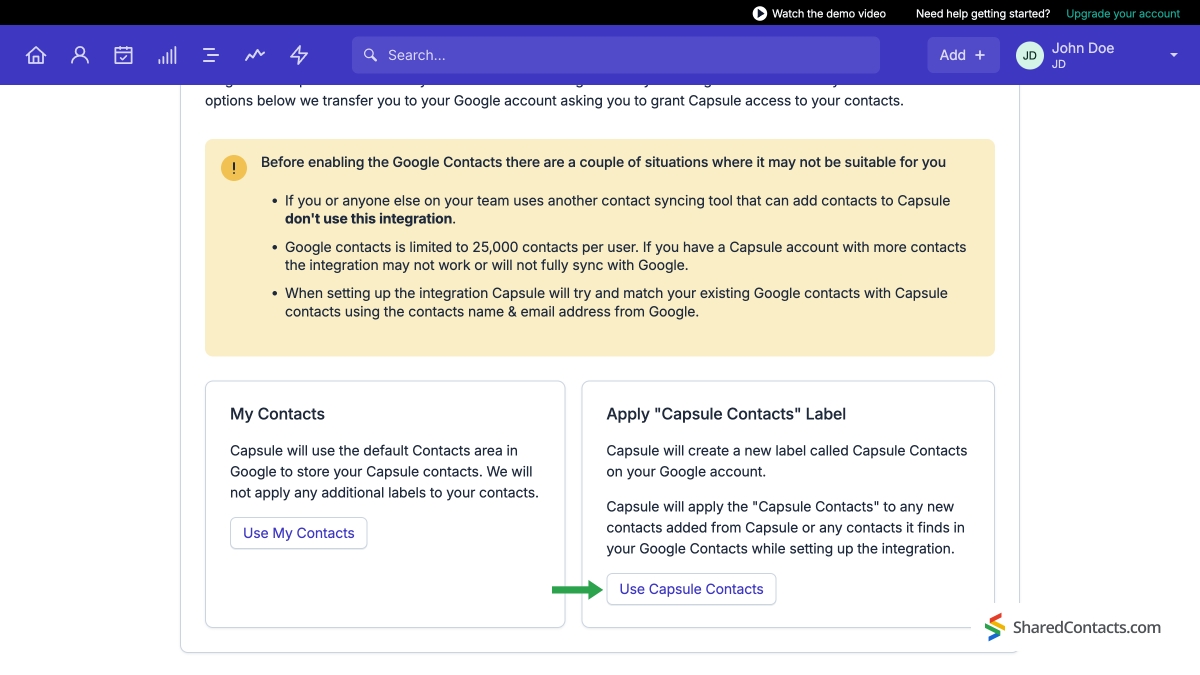
Task: Focus the Search input field
Action: pos(616,55)
